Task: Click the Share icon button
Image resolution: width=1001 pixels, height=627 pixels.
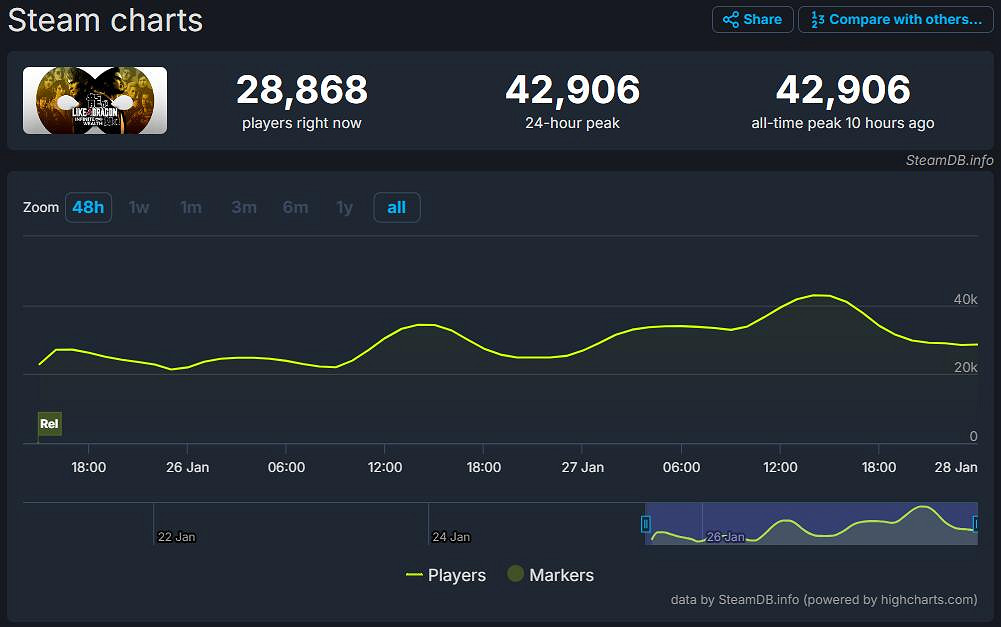Action: (x=752, y=19)
